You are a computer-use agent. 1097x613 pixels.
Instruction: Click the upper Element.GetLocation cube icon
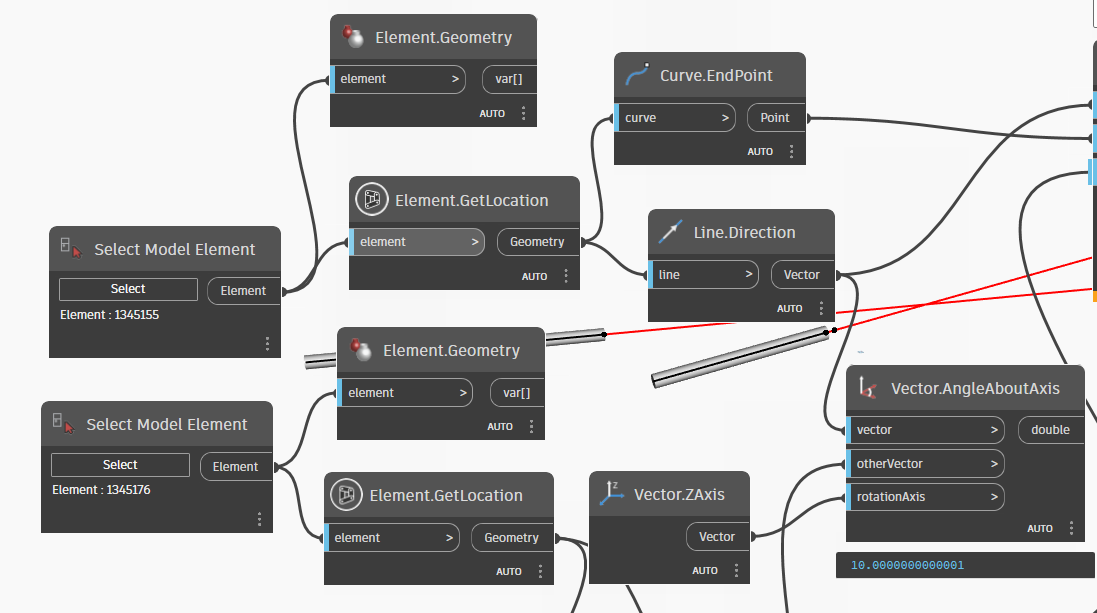[x=371, y=200]
